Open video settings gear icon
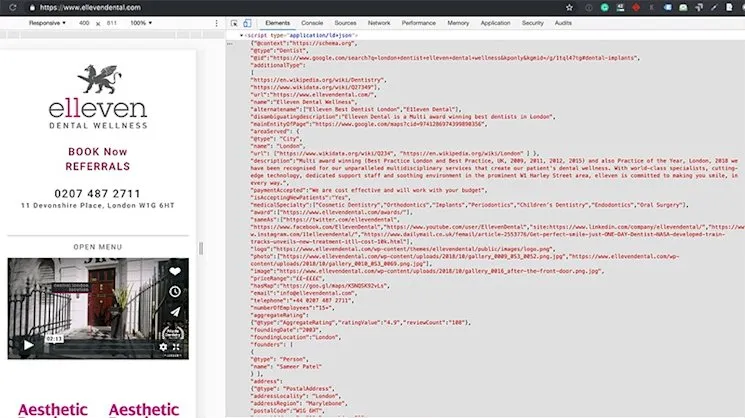This screenshot has height=418, width=745. (163, 347)
